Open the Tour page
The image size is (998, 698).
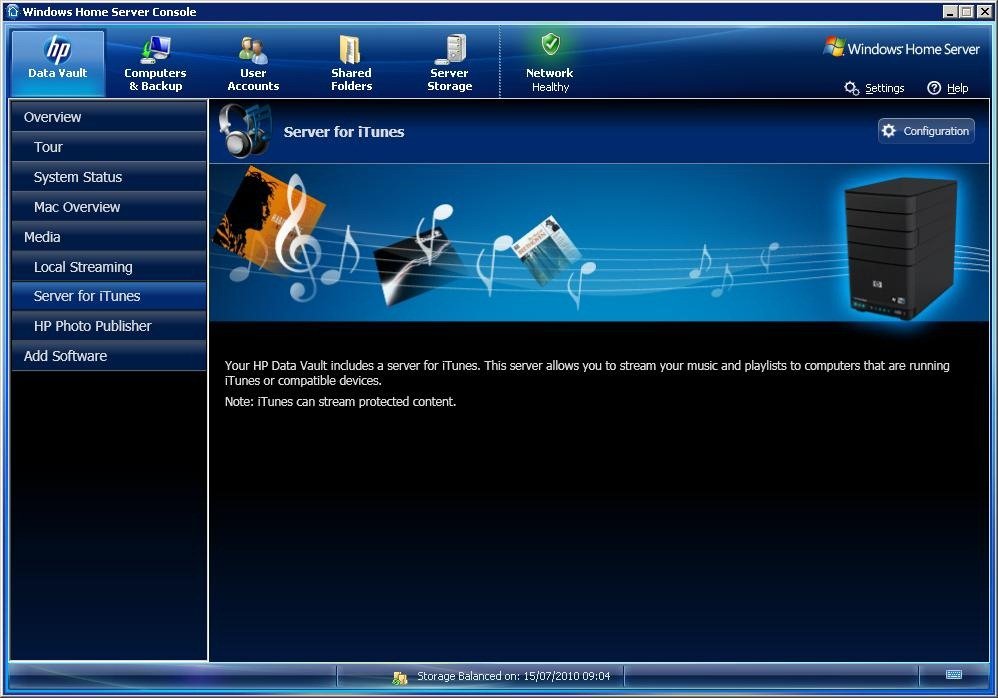coord(109,147)
